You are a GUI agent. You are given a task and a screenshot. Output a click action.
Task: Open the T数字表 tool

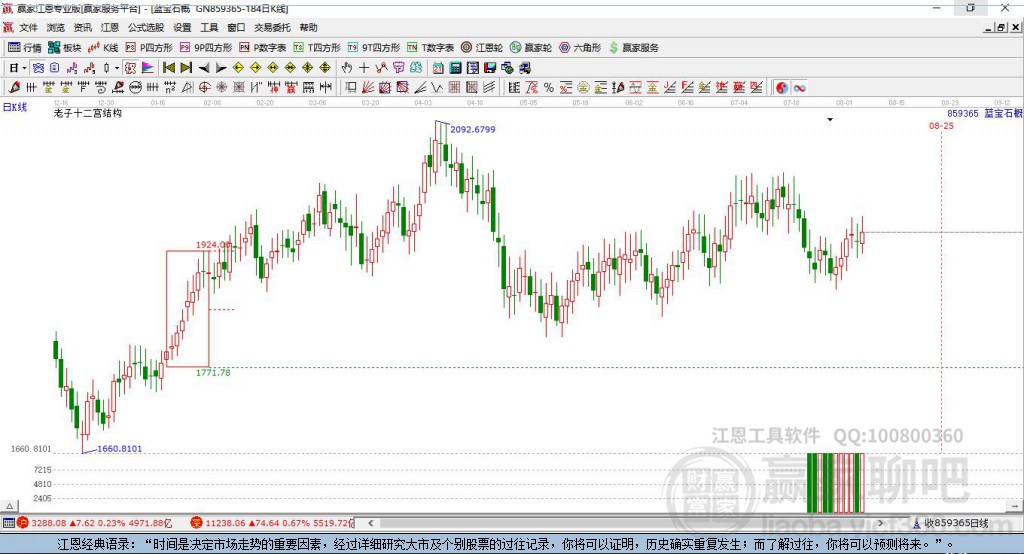point(430,48)
